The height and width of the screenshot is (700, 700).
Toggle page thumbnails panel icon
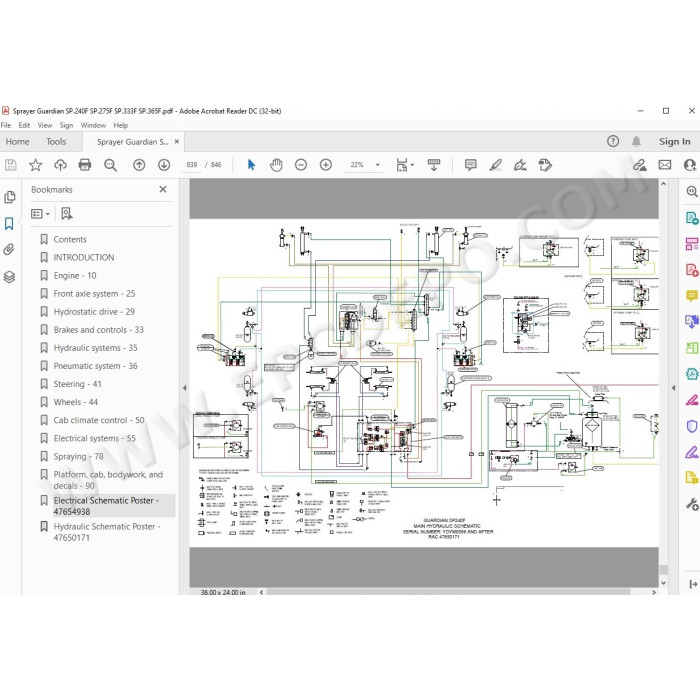(x=9, y=197)
